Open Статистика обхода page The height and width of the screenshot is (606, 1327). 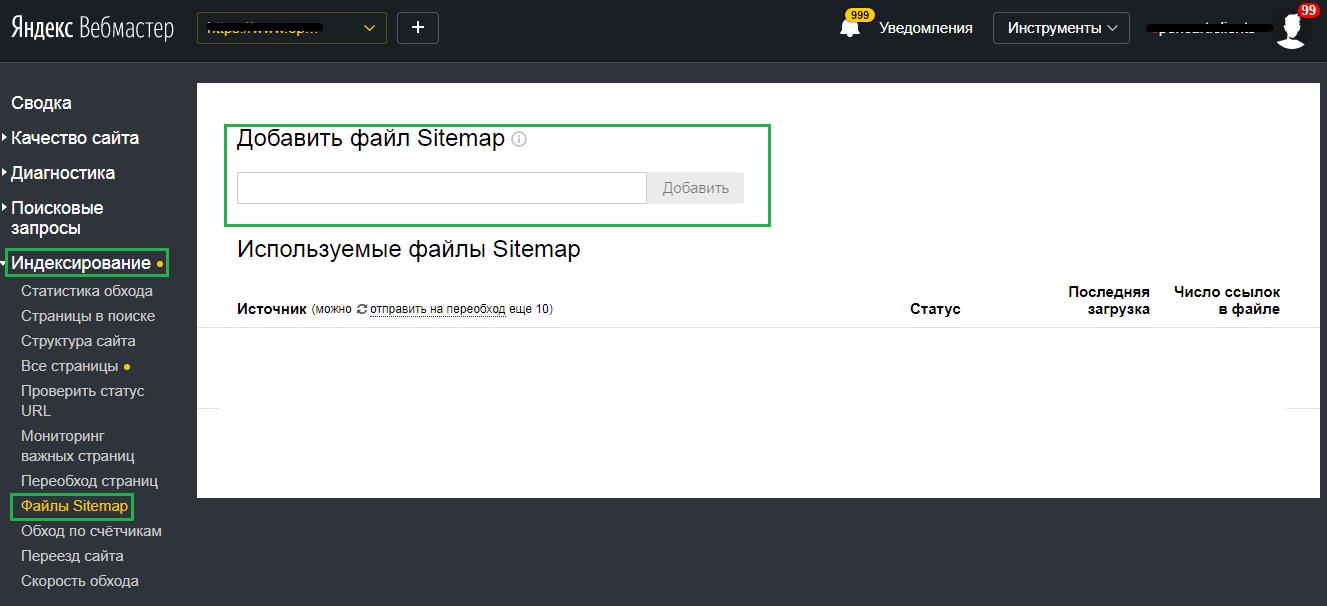(87, 291)
